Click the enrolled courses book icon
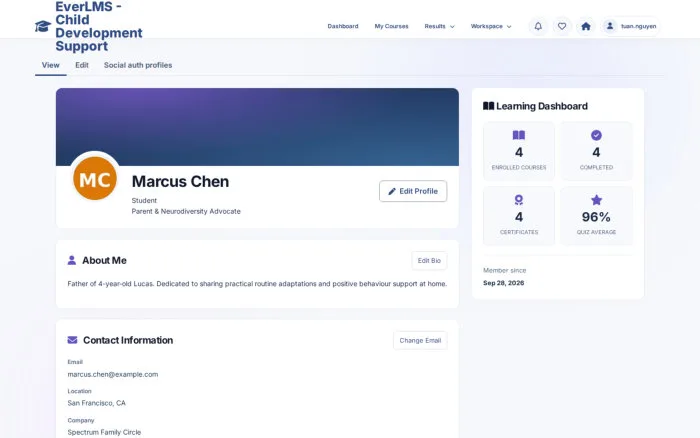Image resolution: width=700 pixels, height=438 pixels. coord(519,135)
